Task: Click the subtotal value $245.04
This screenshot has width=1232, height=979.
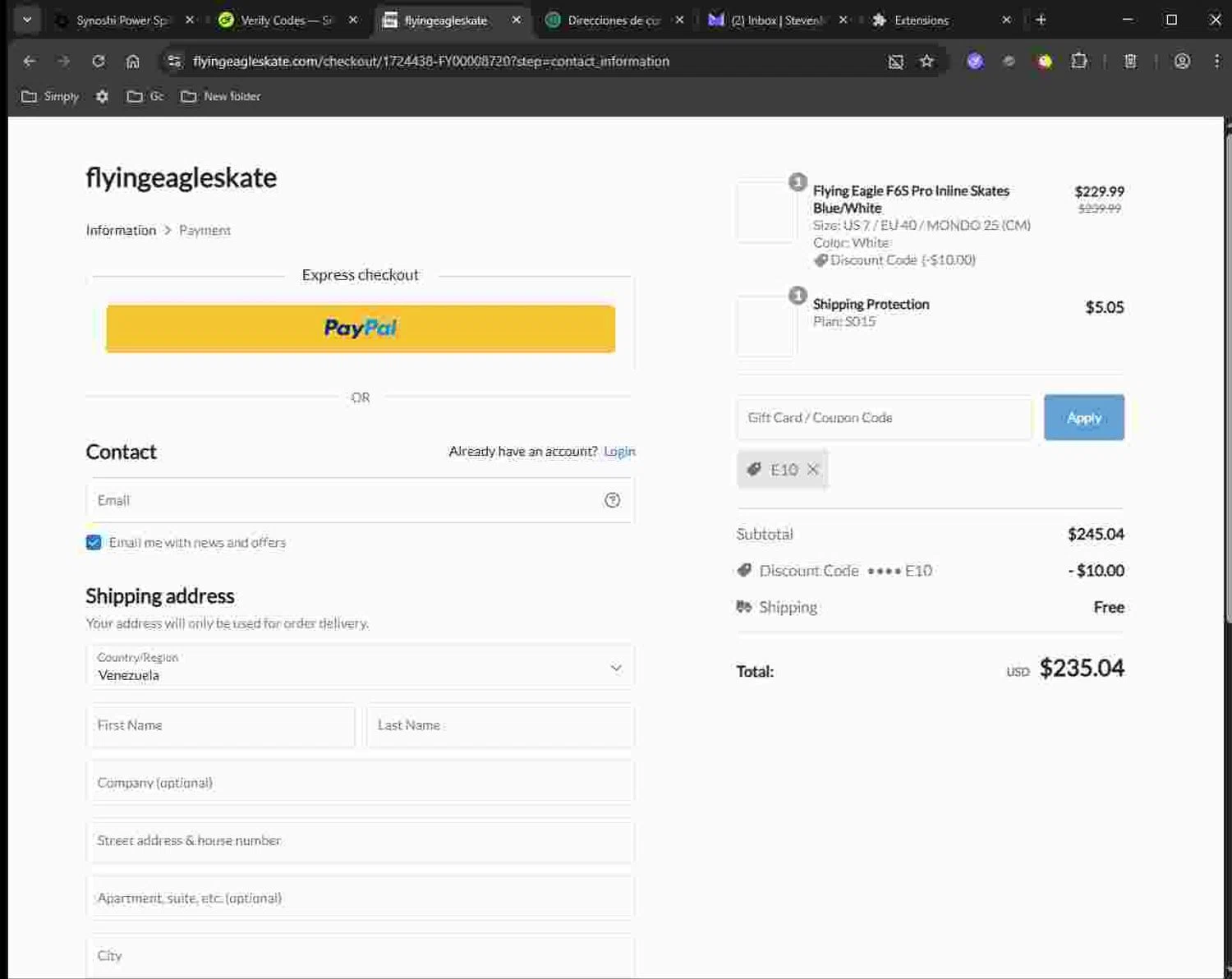Action: 1096,534
